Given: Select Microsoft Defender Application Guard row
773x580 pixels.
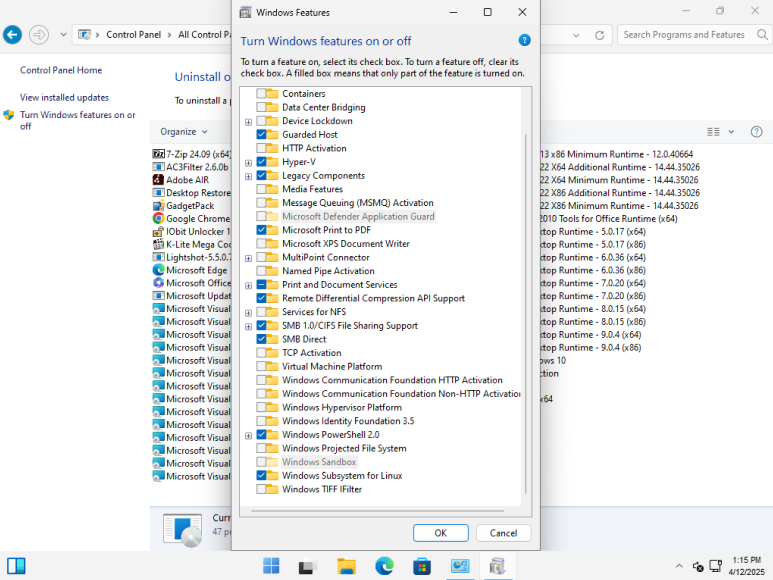Looking at the screenshot, I should pyautogui.click(x=358, y=216).
